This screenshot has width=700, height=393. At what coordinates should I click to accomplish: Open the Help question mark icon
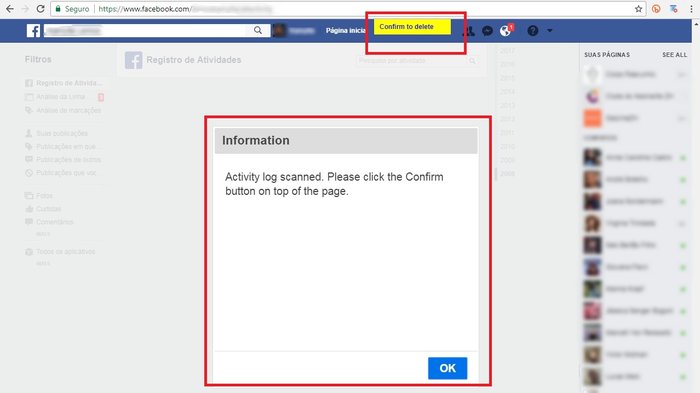coord(533,31)
